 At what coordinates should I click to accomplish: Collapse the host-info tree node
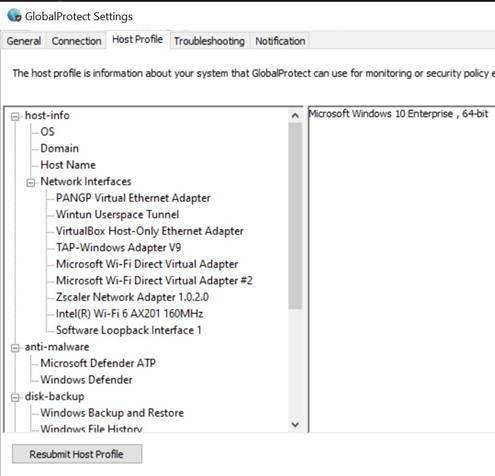pos(15,116)
